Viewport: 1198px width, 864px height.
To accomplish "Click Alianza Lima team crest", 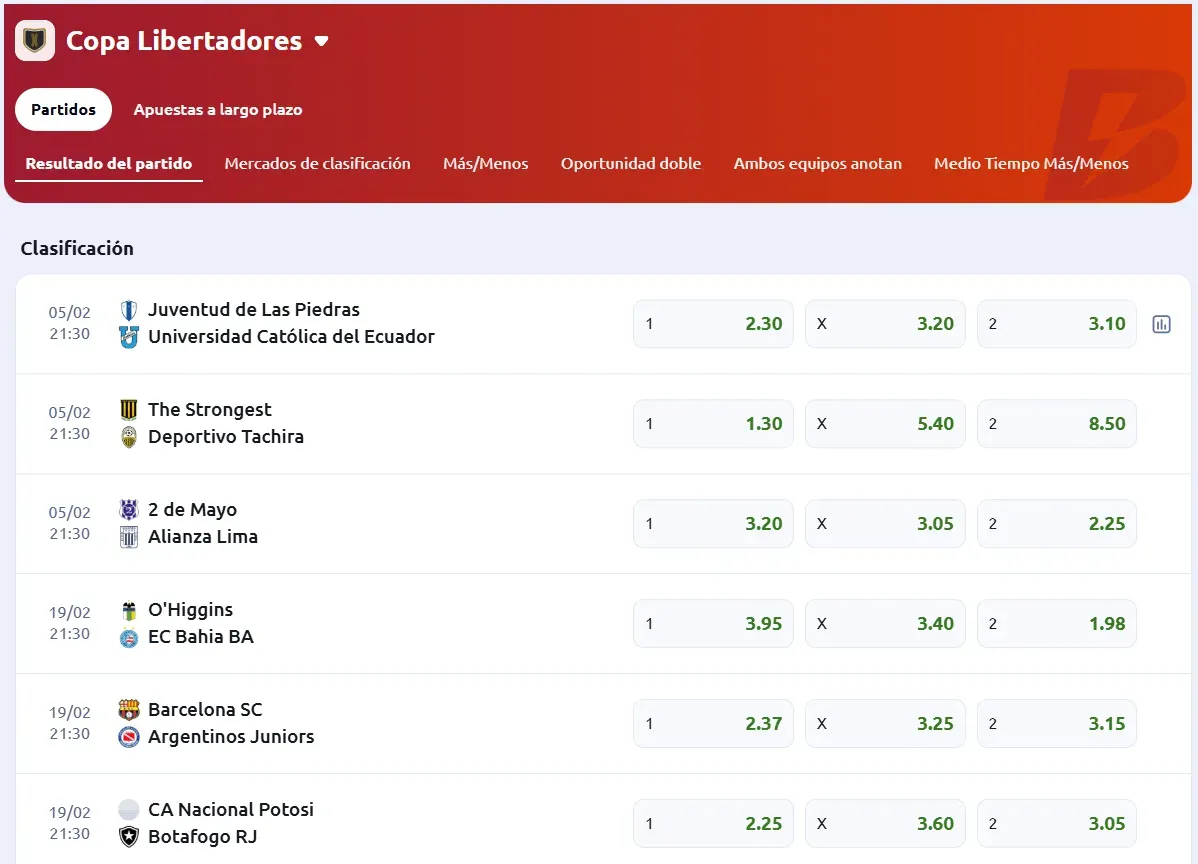I will (x=129, y=537).
